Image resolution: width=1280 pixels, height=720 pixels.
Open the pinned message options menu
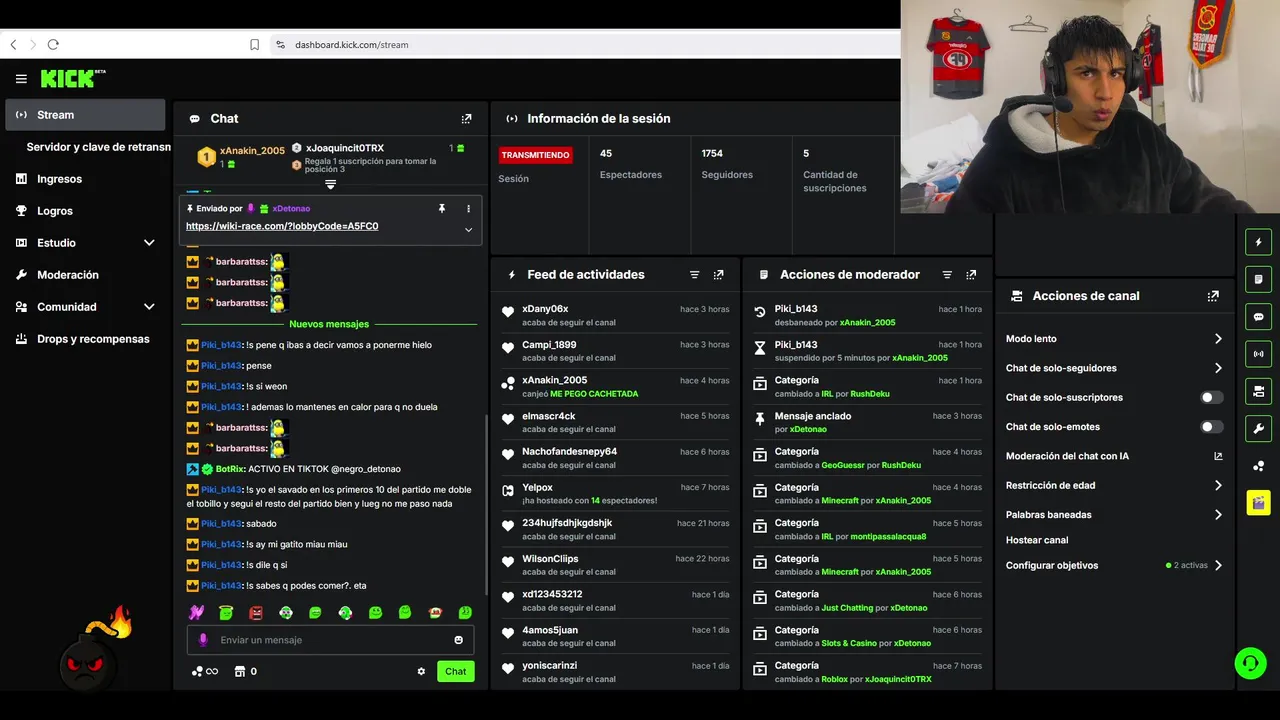coord(468,209)
